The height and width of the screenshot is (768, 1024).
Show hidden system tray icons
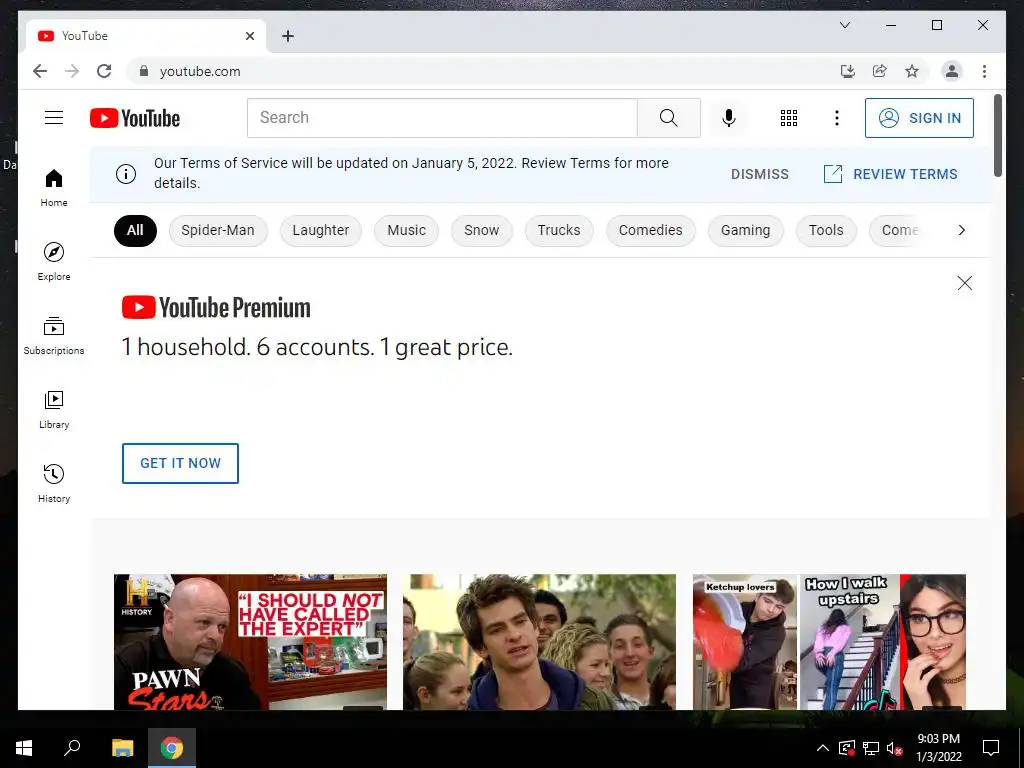[x=823, y=748]
